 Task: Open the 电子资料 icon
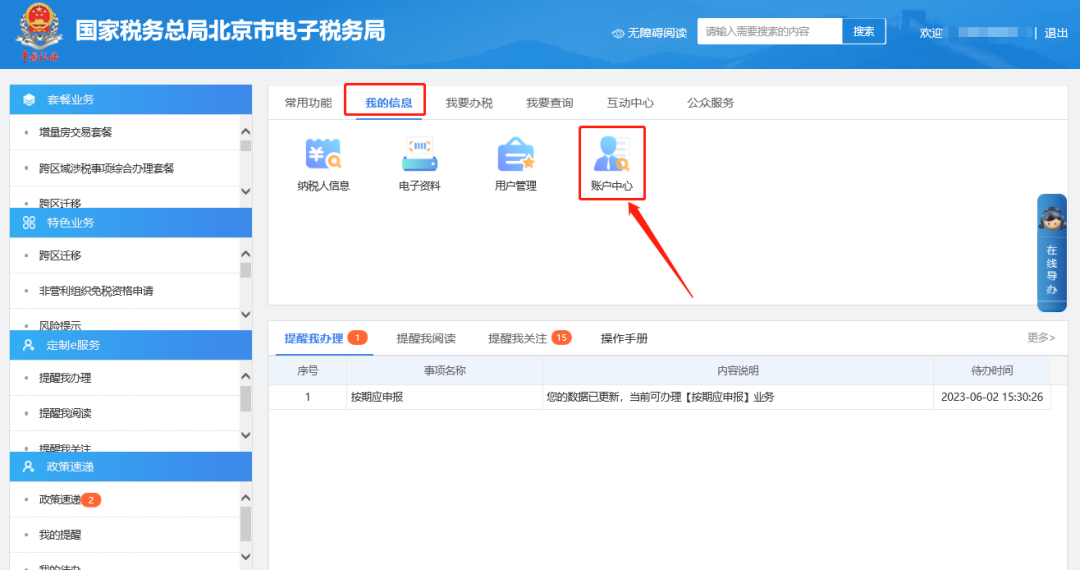tap(419, 156)
